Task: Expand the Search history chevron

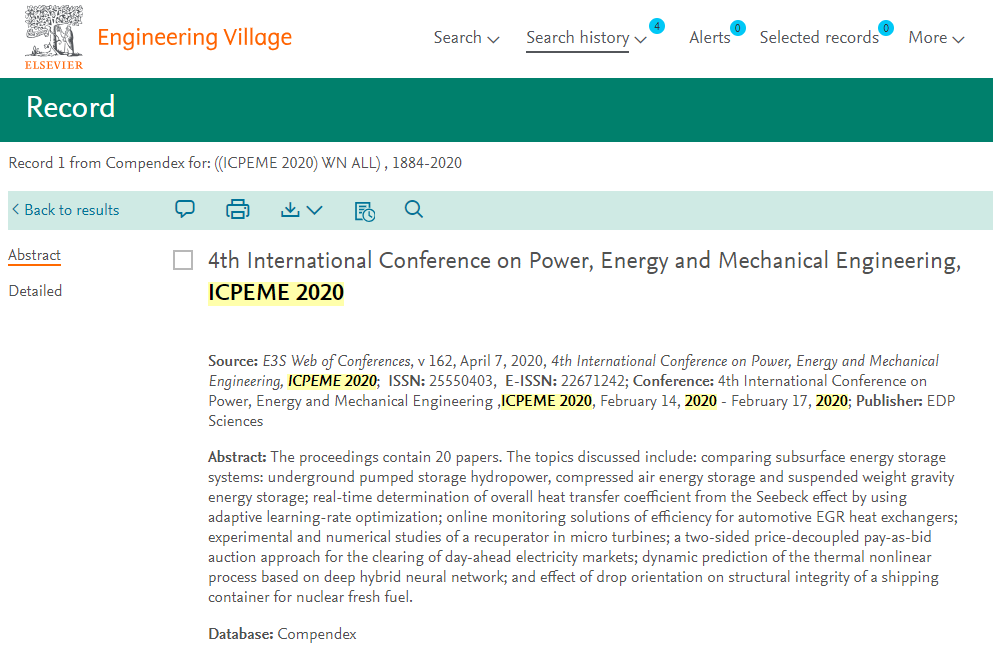Action: tap(640, 39)
